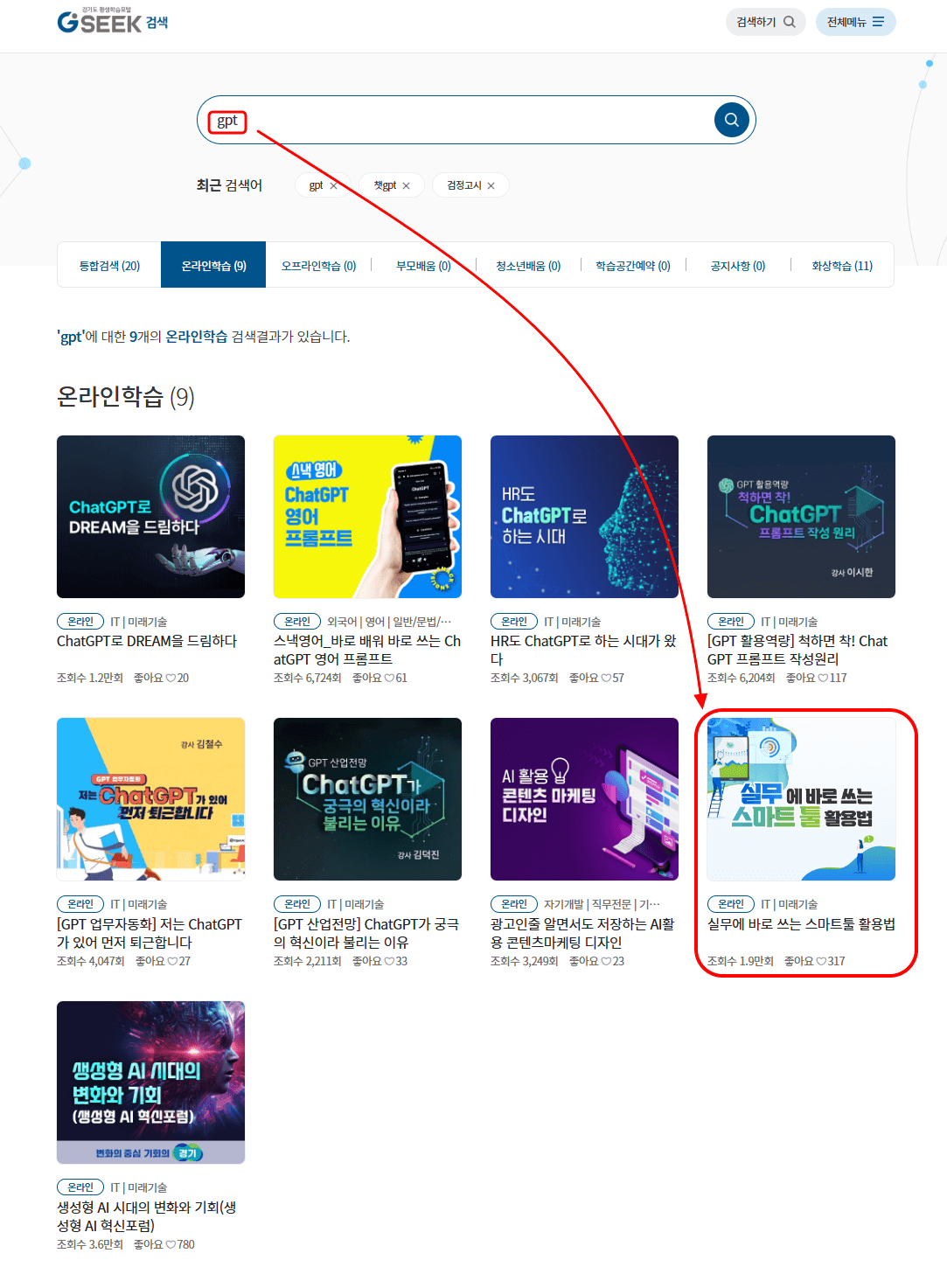Viewport: 947px width, 1288px height.
Task: Open the 전체메뉴 hamburger menu
Action: pos(855,22)
